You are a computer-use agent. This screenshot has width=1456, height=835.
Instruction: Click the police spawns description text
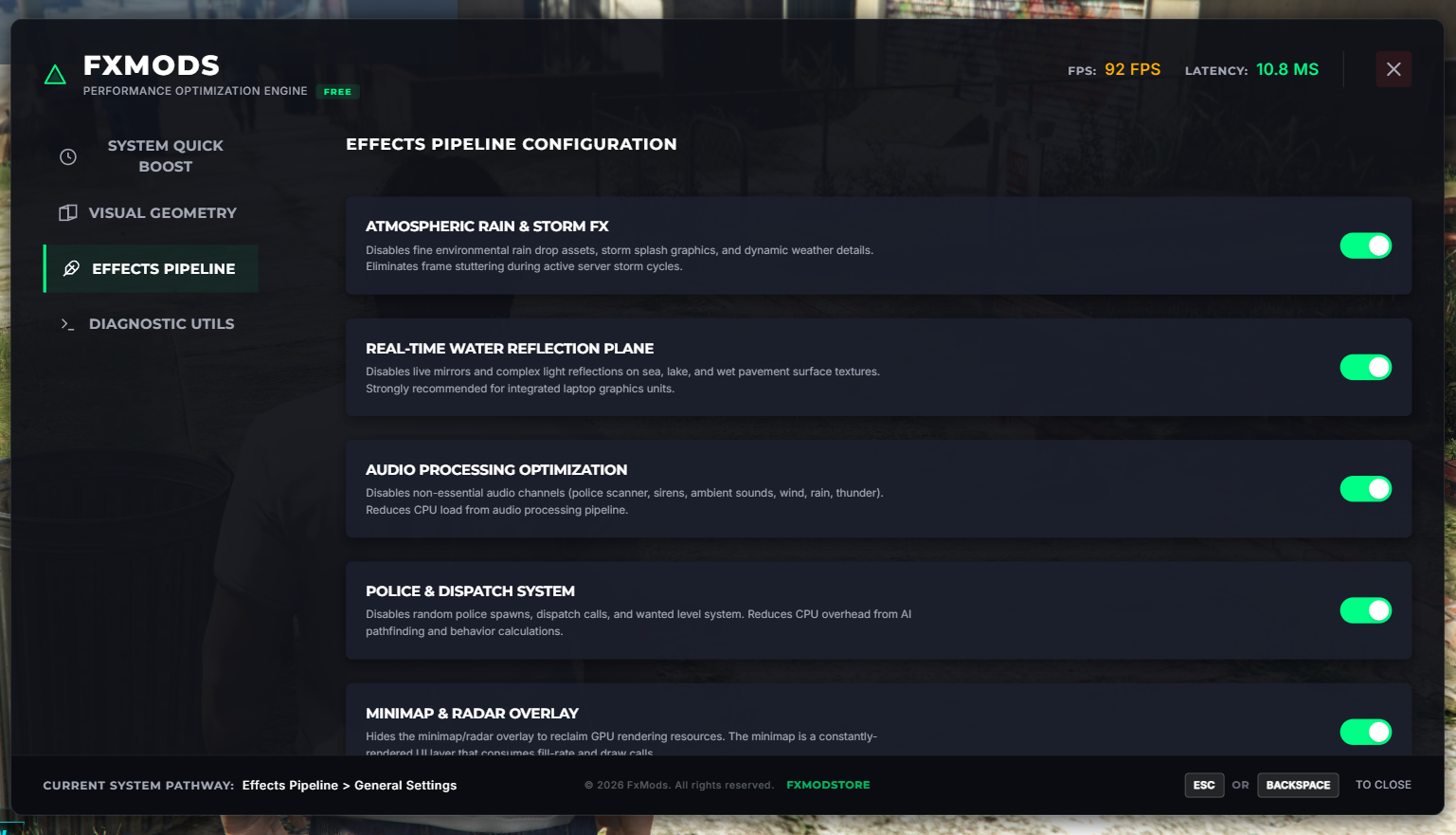click(638, 623)
